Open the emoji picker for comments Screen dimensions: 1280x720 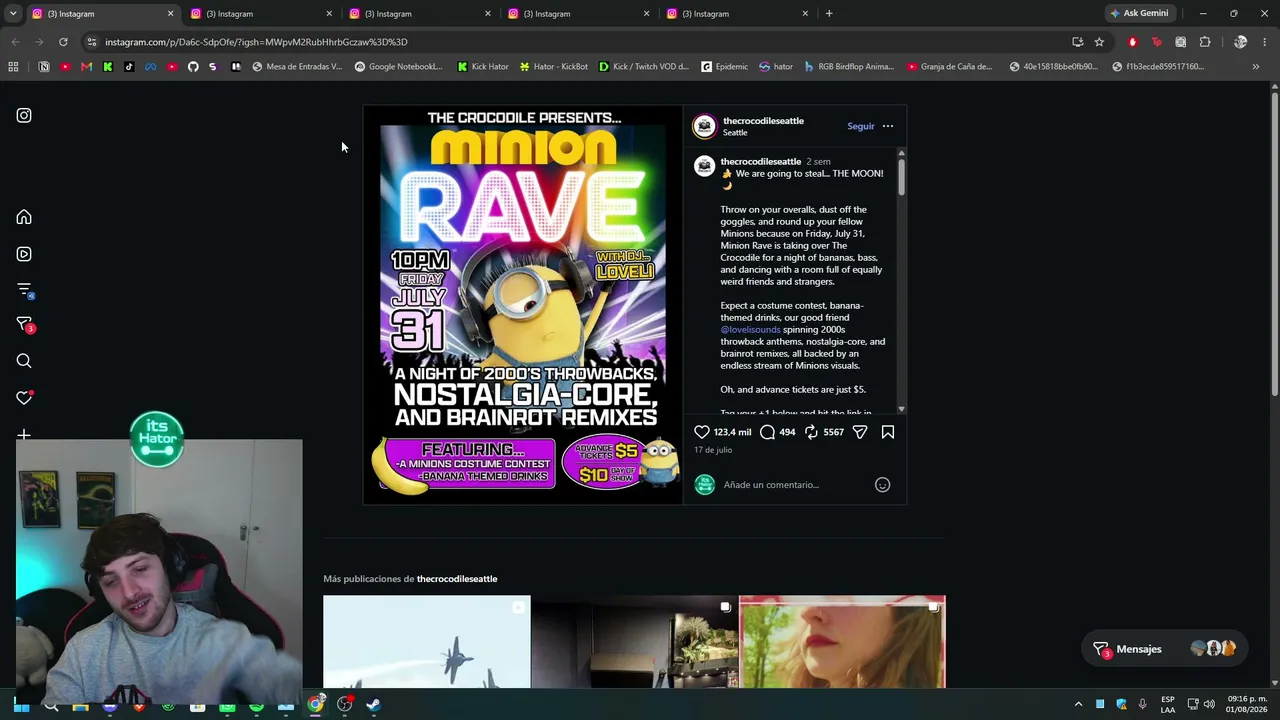(882, 485)
